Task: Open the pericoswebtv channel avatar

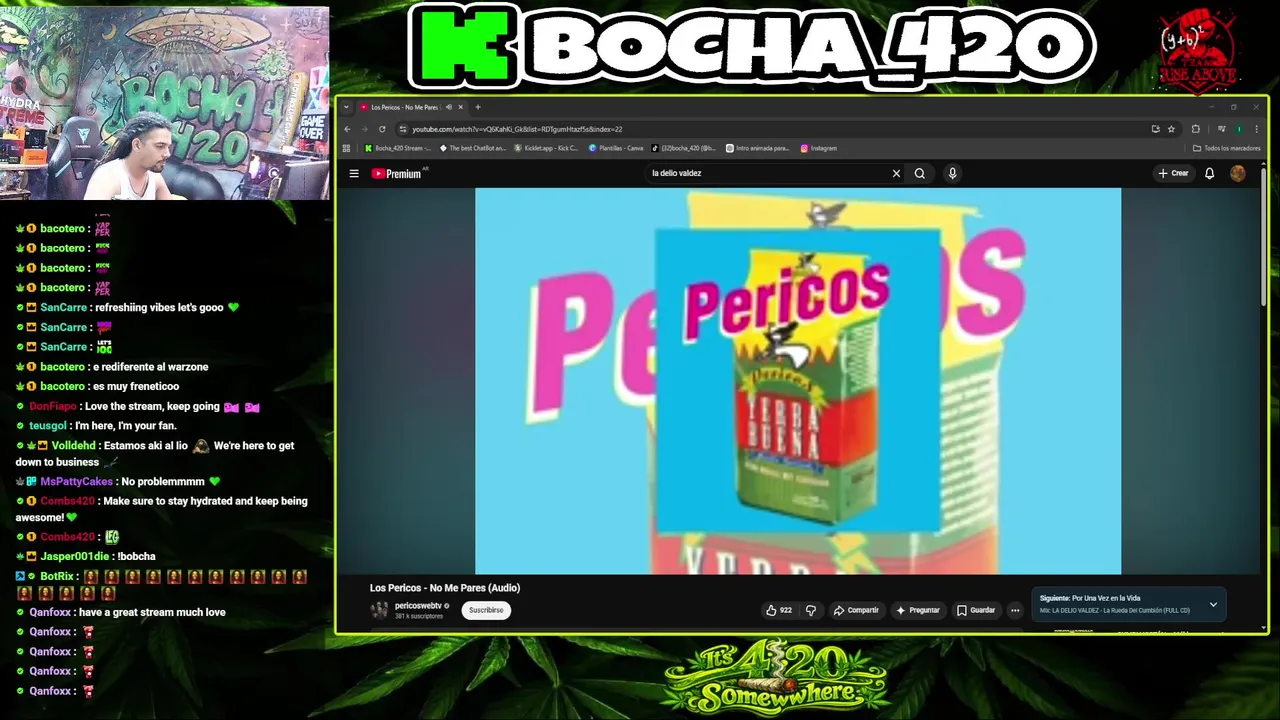Action: click(379, 610)
